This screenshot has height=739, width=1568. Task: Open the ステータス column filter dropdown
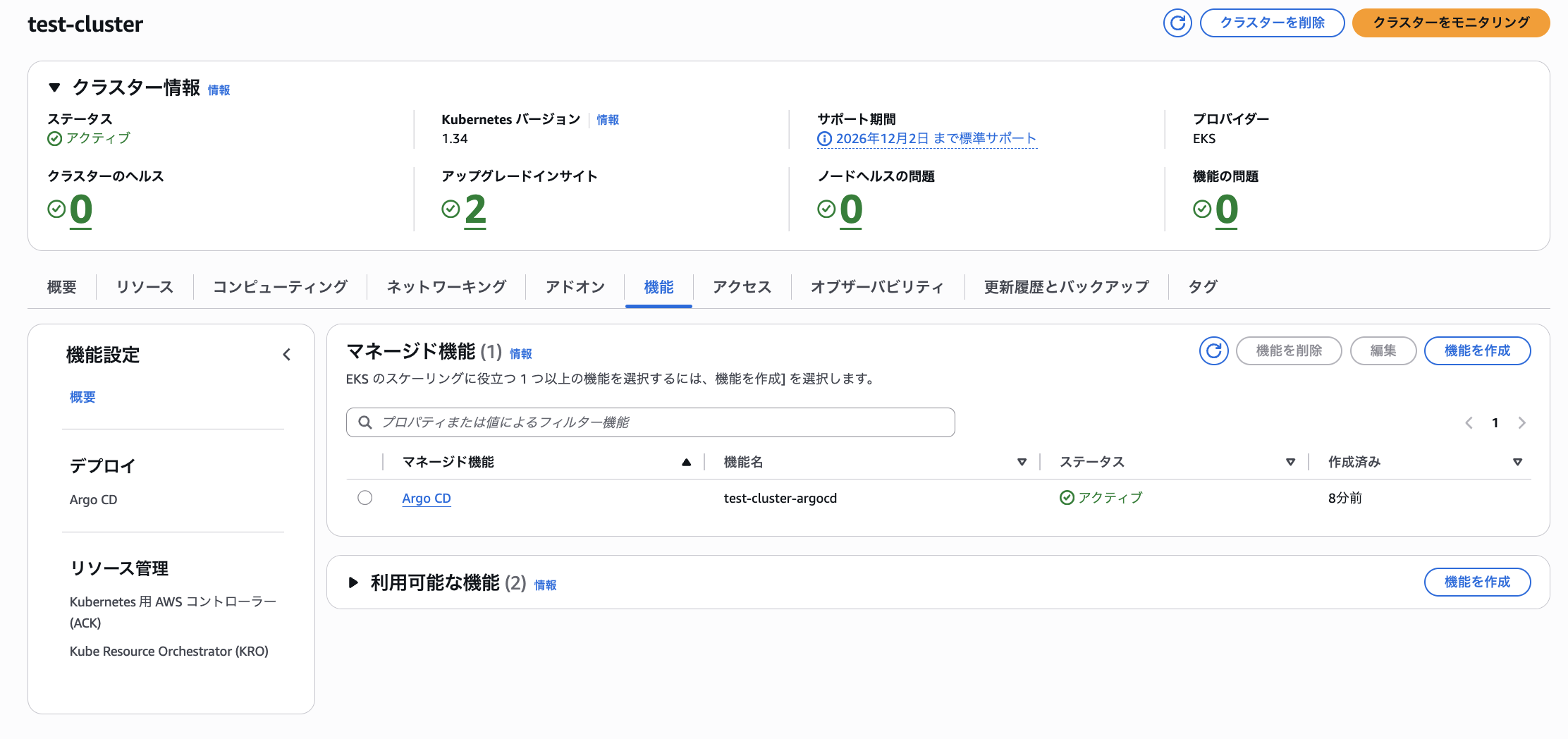(x=1291, y=462)
